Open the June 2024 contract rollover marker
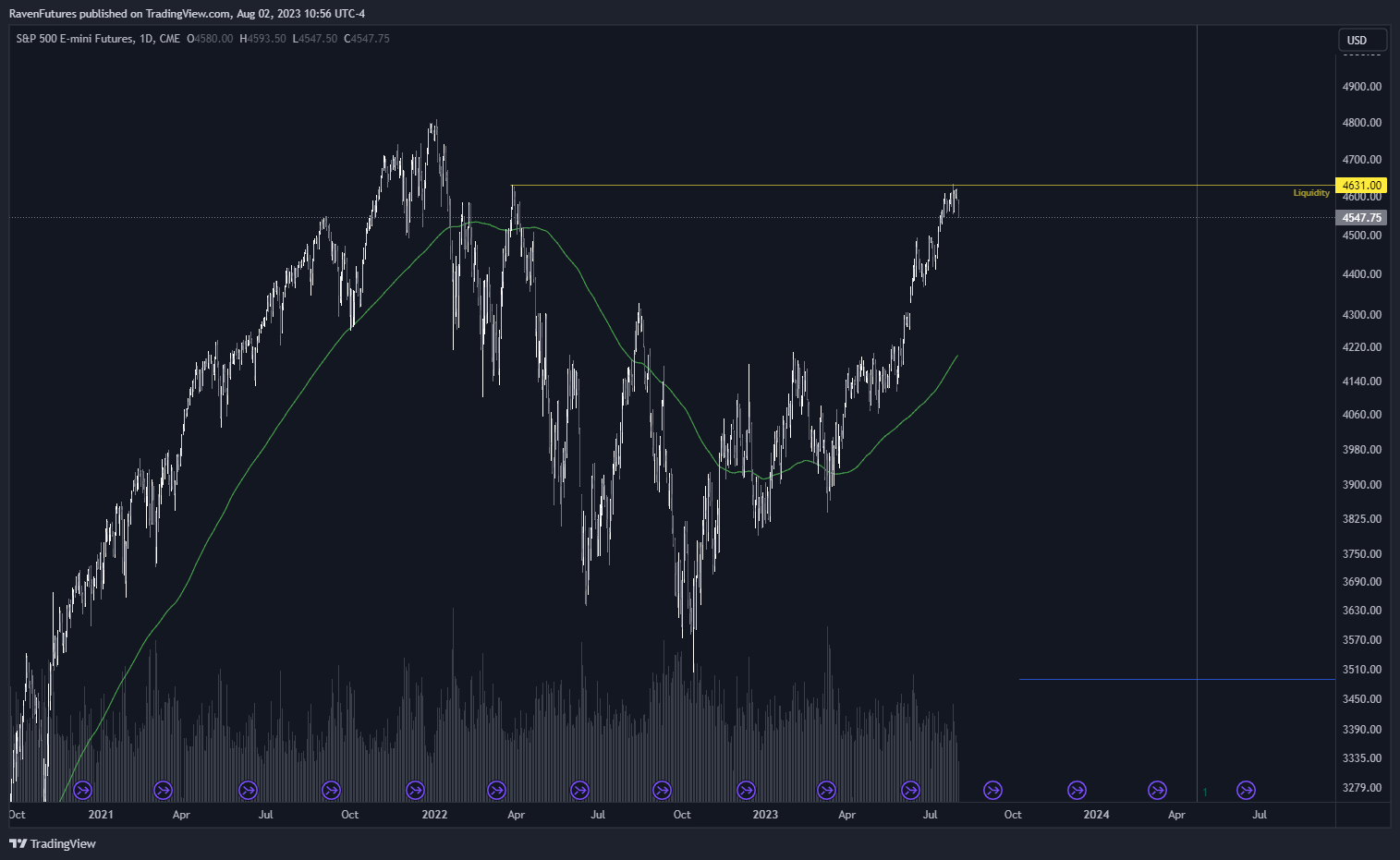The width and height of the screenshot is (1400, 860). pyautogui.click(x=1246, y=790)
